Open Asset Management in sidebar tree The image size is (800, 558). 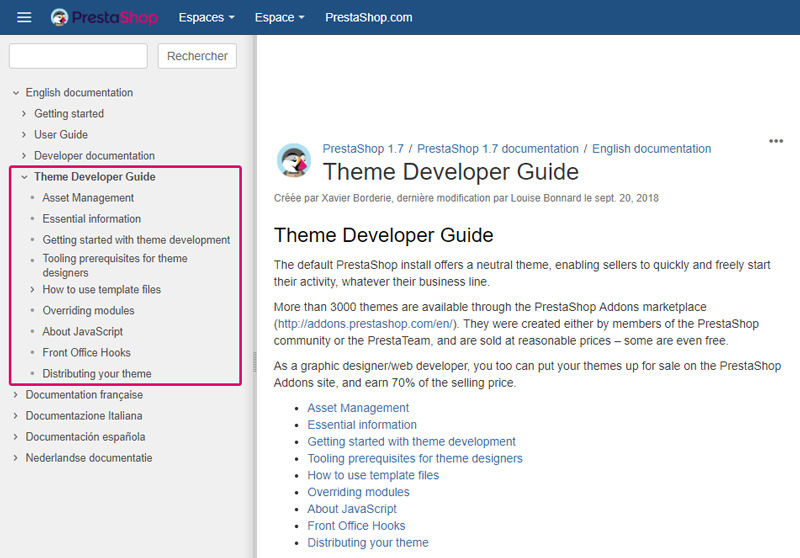point(88,198)
